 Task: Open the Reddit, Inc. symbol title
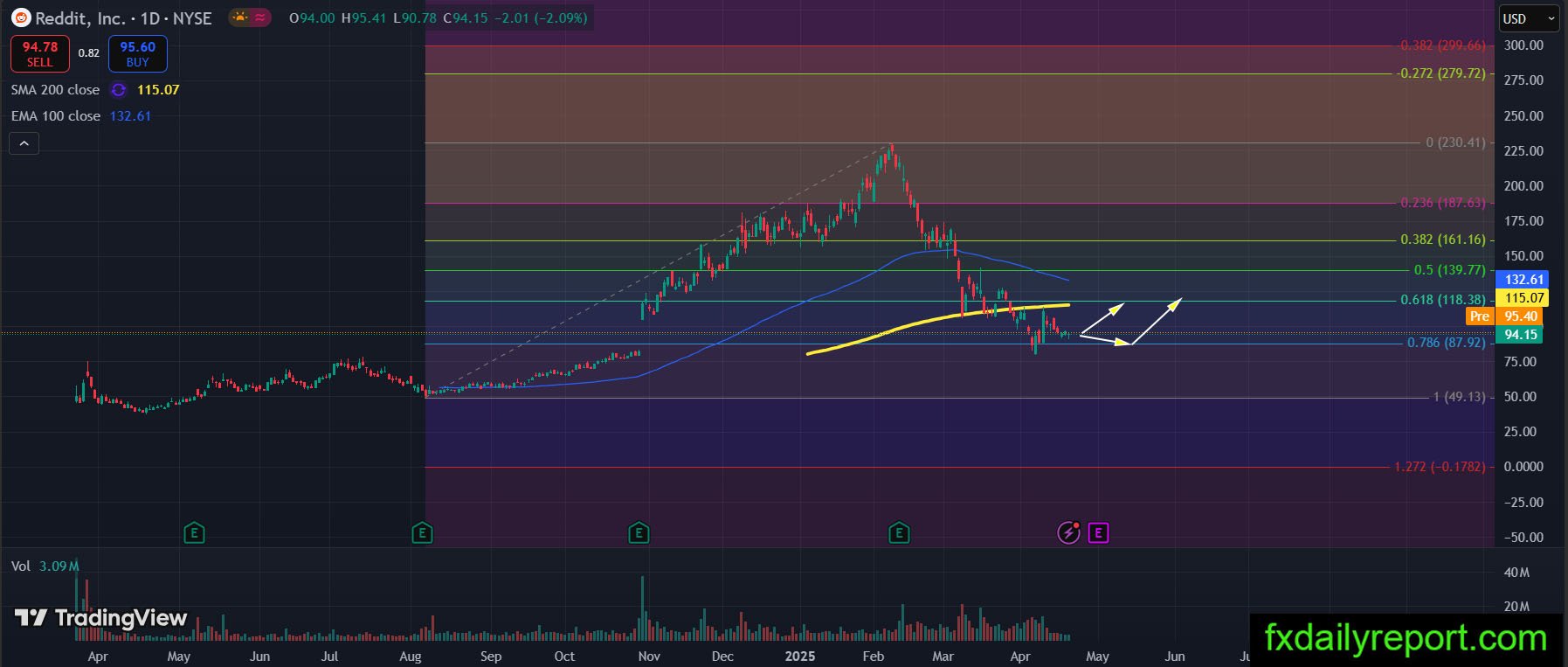(x=124, y=17)
